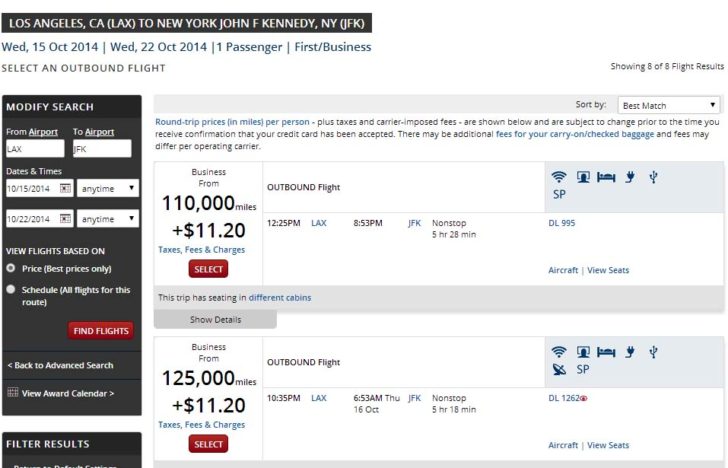Click the USB port icon for DL 995
Screen dimensions: 728x468
653,177
